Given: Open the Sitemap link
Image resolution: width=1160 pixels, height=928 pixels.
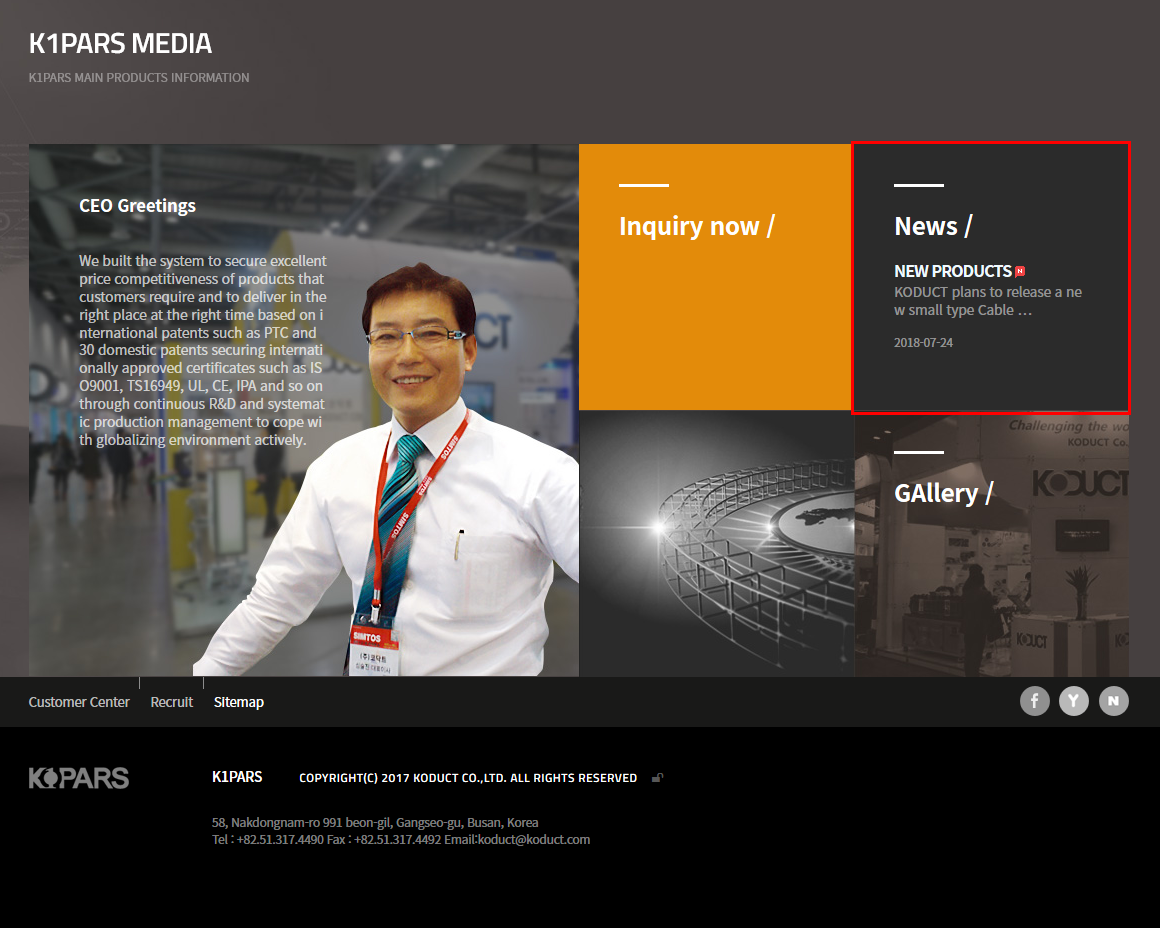Looking at the screenshot, I should click(239, 702).
